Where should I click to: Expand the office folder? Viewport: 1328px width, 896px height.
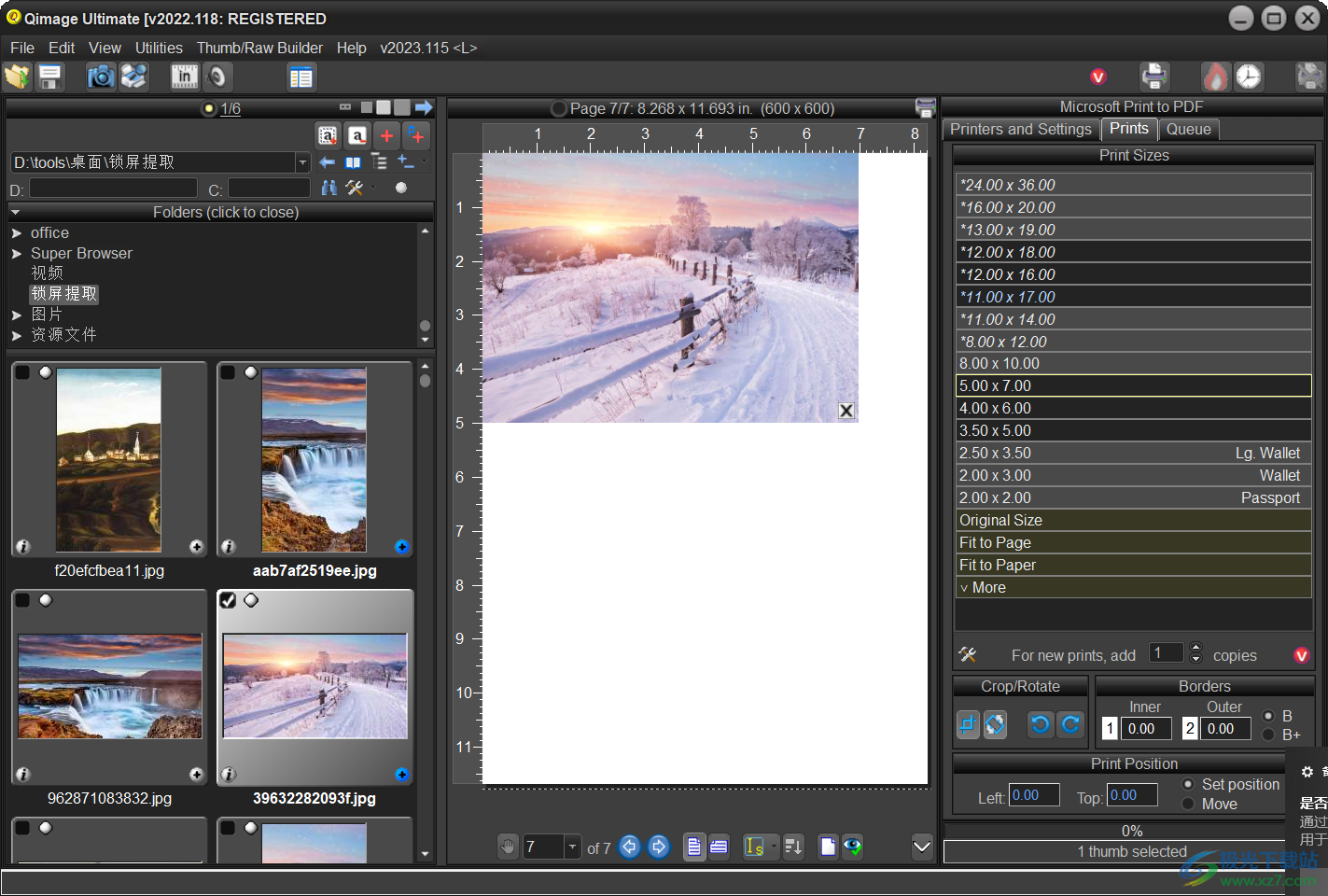coord(17,233)
